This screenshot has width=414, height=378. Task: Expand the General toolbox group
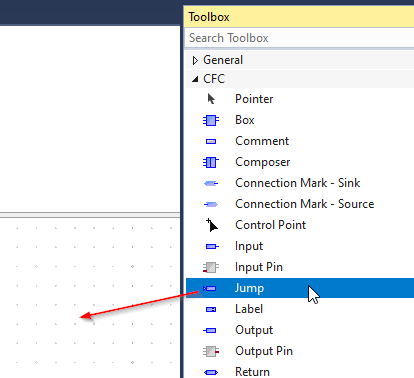tap(195, 60)
